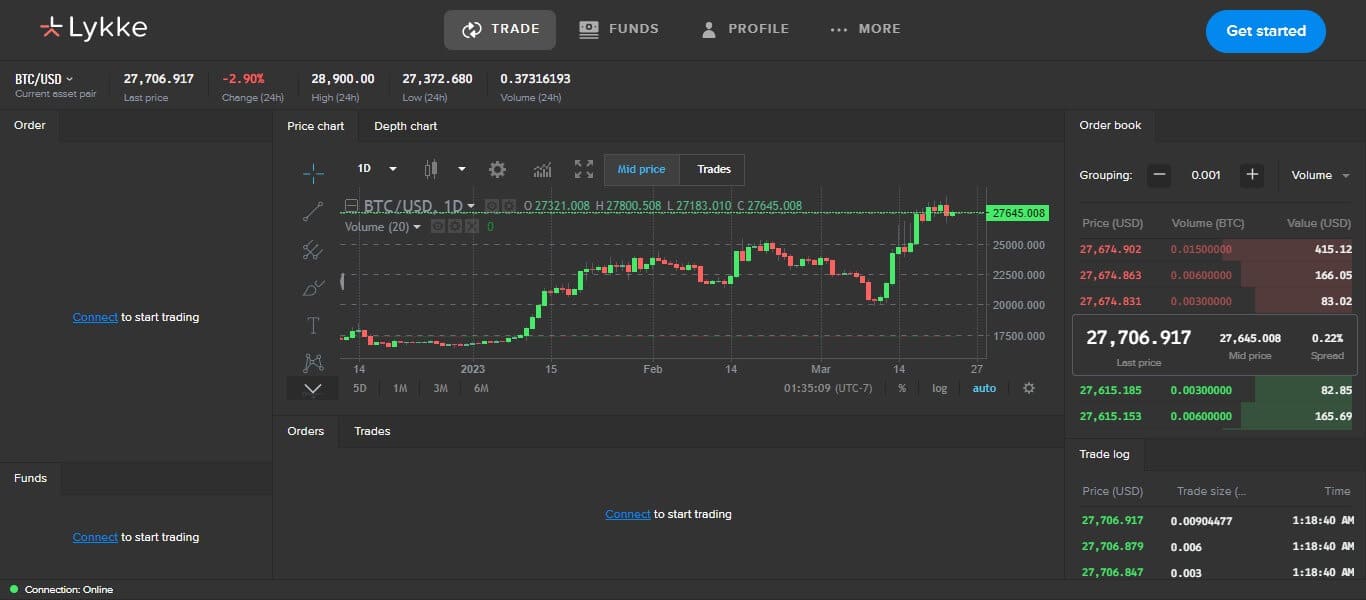Enable logarithmic price scale
The width and height of the screenshot is (1366, 600).
[x=938, y=388]
